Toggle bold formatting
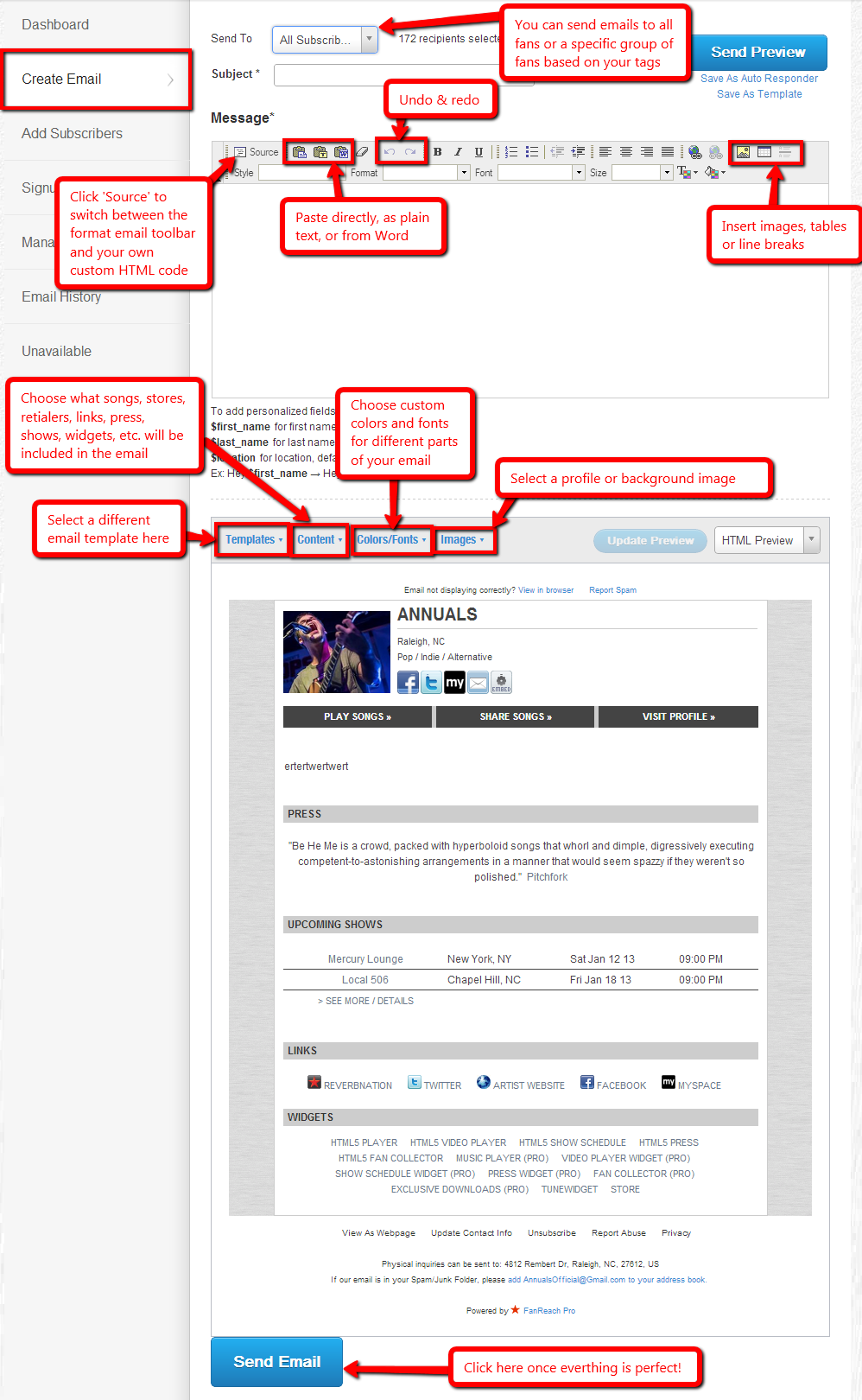This screenshot has width=862, height=1400. [438, 152]
